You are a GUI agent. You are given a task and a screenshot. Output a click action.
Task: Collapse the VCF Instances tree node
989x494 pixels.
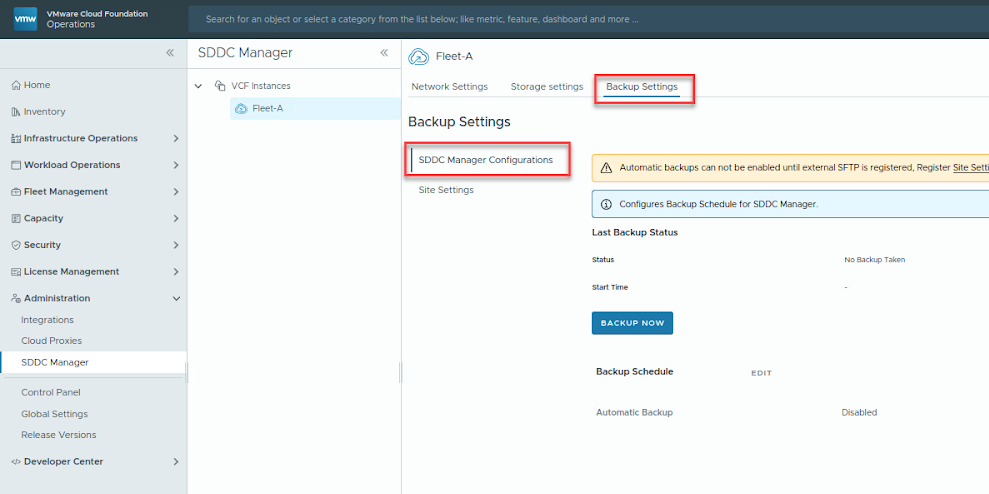click(x=198, y=86)
